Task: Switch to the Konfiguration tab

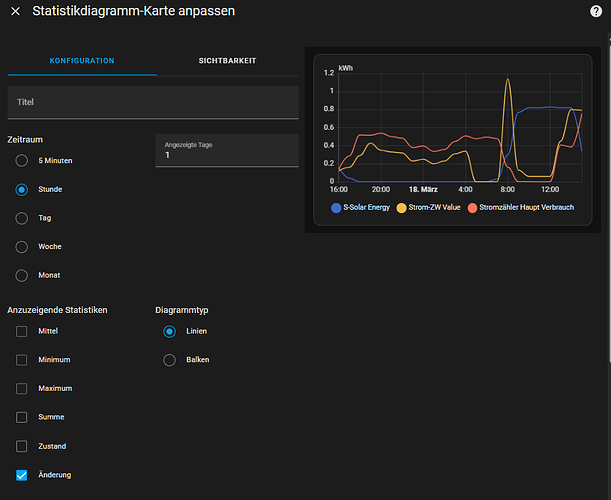Action: 82,61
